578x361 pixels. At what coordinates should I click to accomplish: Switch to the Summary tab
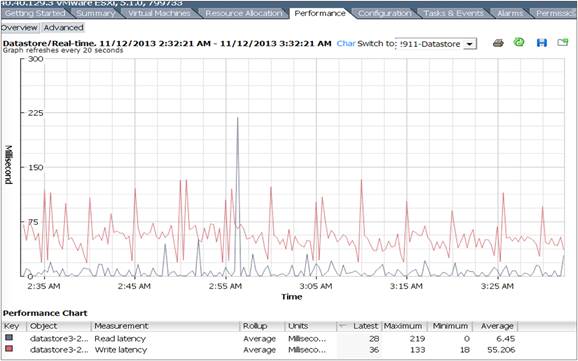coord(95,13)
